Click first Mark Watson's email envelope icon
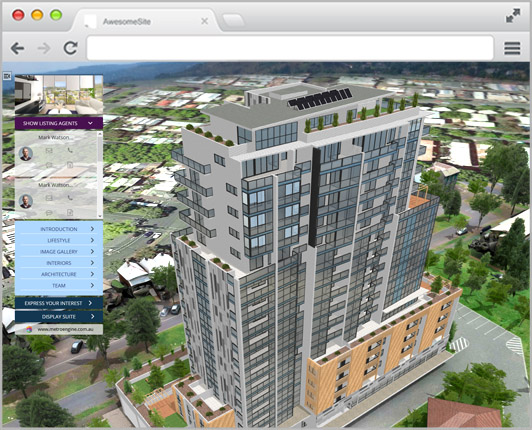532x430 pixels. (x=49, y=150)
